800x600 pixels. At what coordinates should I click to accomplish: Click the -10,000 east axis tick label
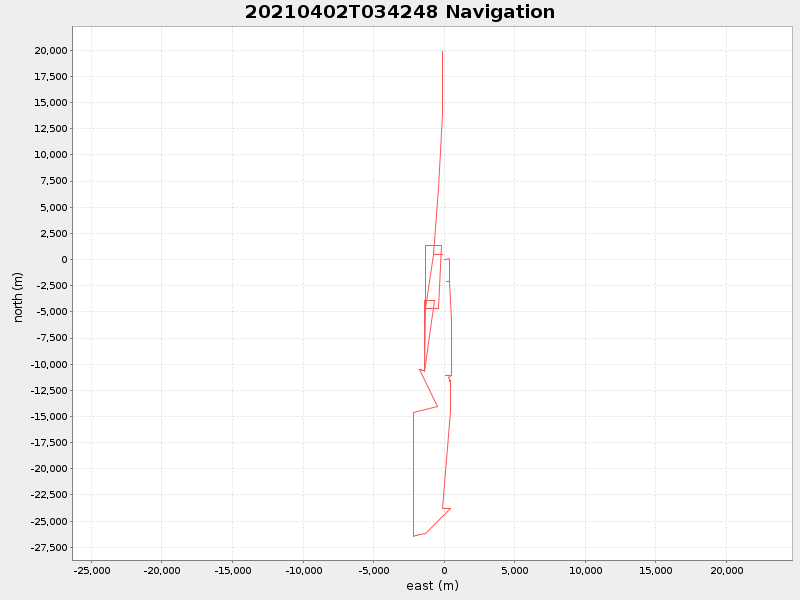click(304, 571)
